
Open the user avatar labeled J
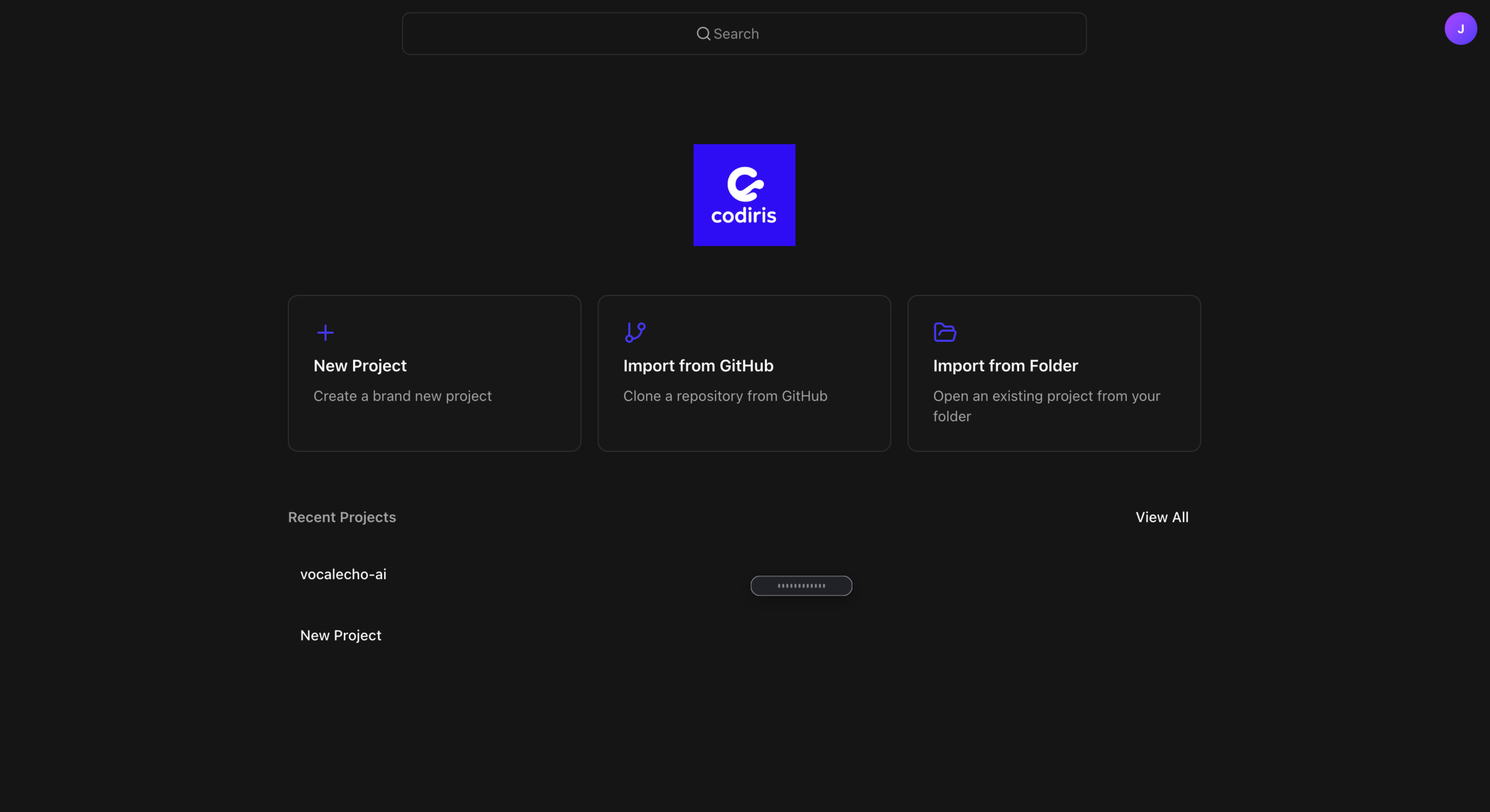tap(1460, 28)
